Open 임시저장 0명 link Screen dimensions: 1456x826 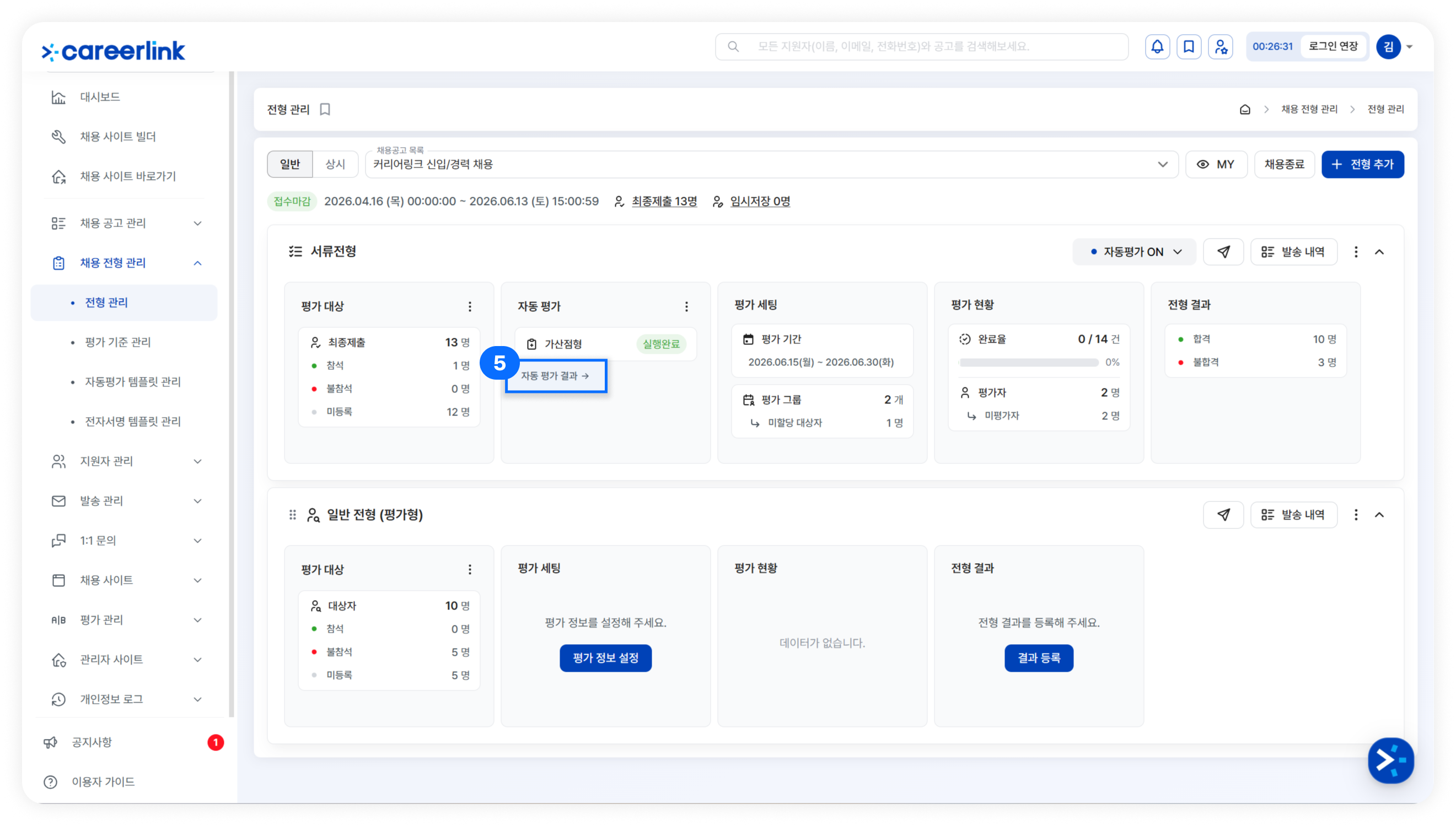tap(760, 201)
